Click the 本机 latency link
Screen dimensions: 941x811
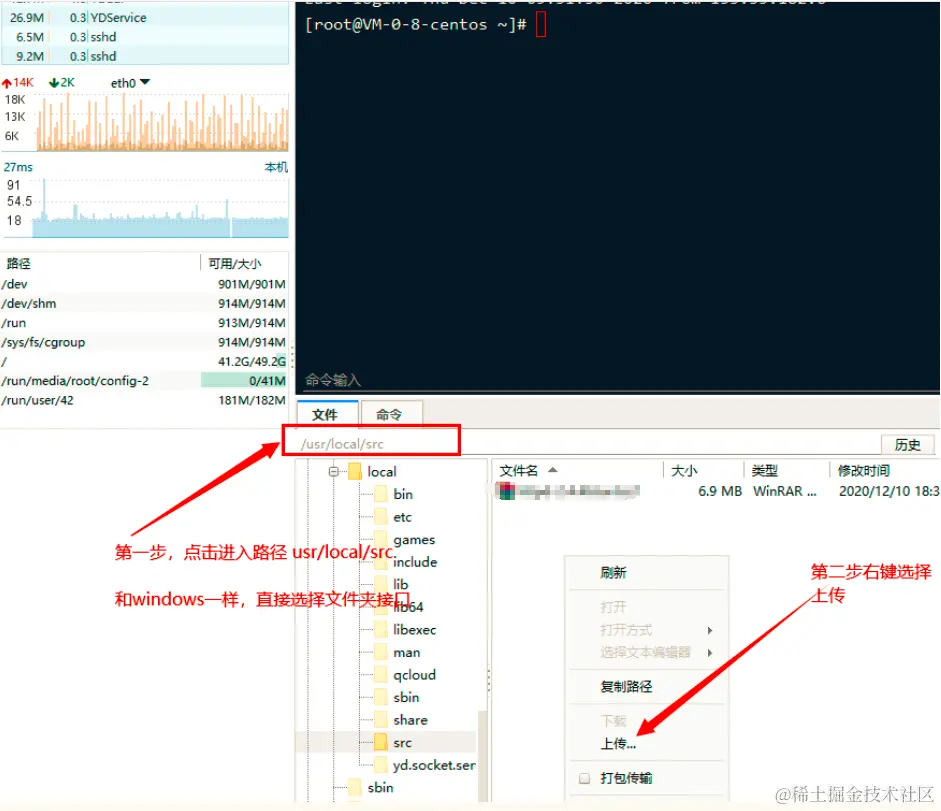[276, 167]
